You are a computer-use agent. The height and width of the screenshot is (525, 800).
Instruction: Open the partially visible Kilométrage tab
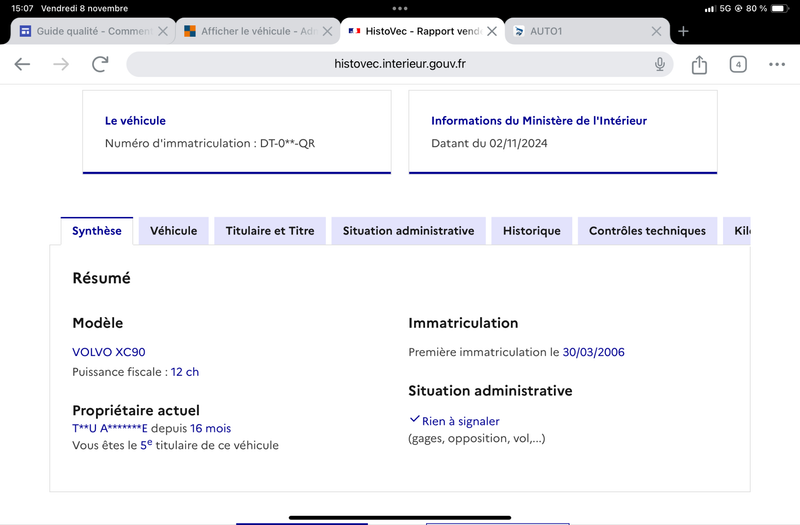point(737,231)
